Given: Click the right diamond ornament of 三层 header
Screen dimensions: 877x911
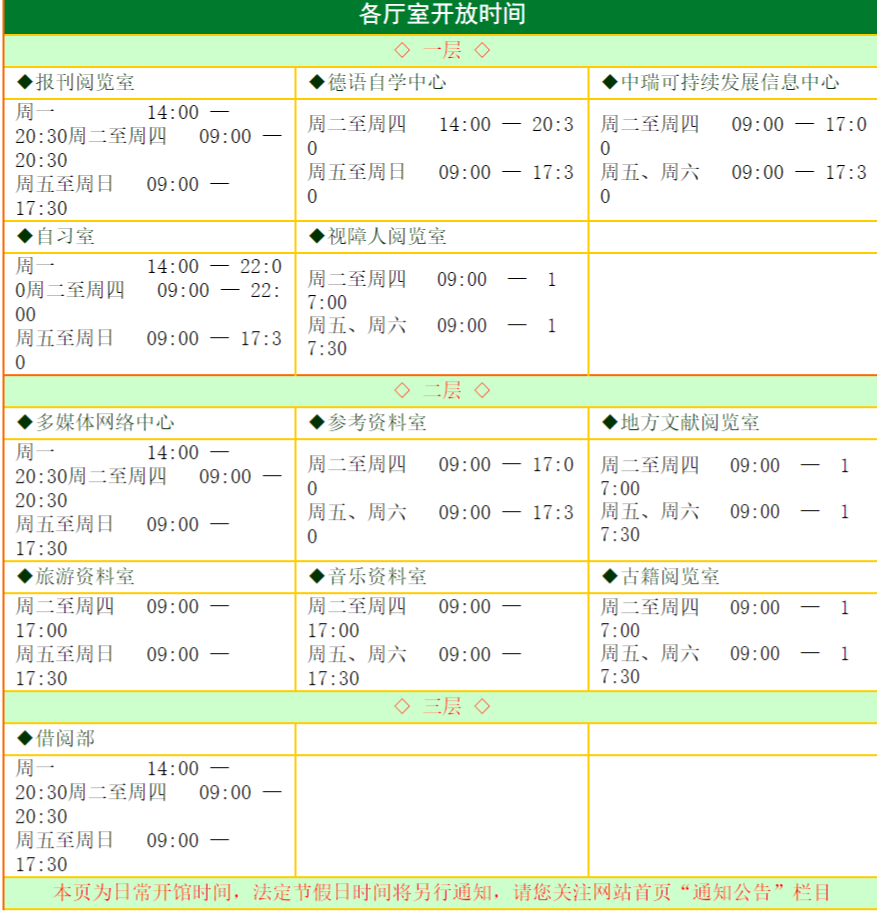Looking at the screenshot, I should [x=482, y=707].
